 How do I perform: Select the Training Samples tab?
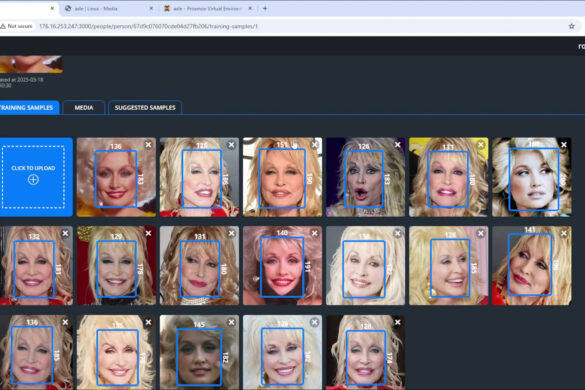pos(27,107)
